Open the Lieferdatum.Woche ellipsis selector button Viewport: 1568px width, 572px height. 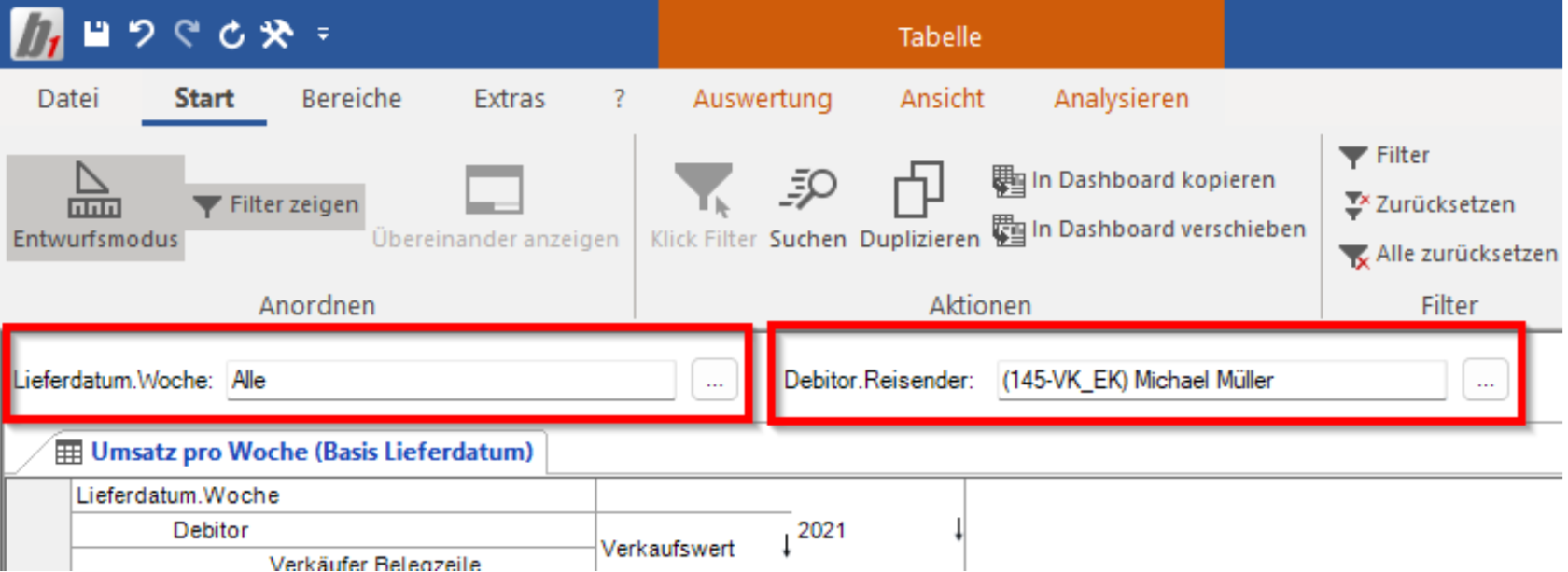point(714,380)
